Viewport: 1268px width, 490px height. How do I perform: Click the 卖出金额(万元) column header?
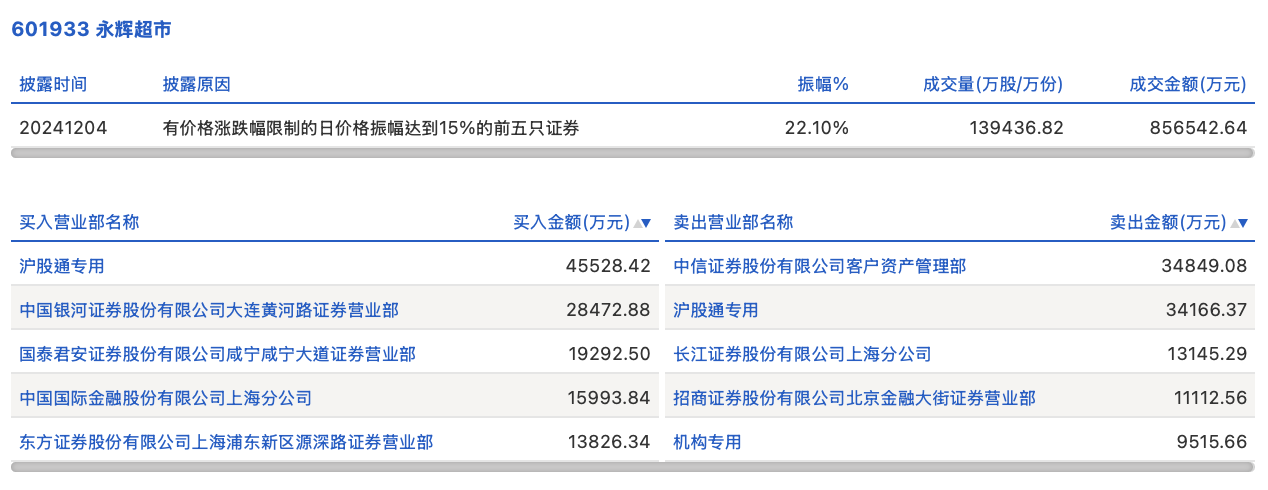(1168, 222)
